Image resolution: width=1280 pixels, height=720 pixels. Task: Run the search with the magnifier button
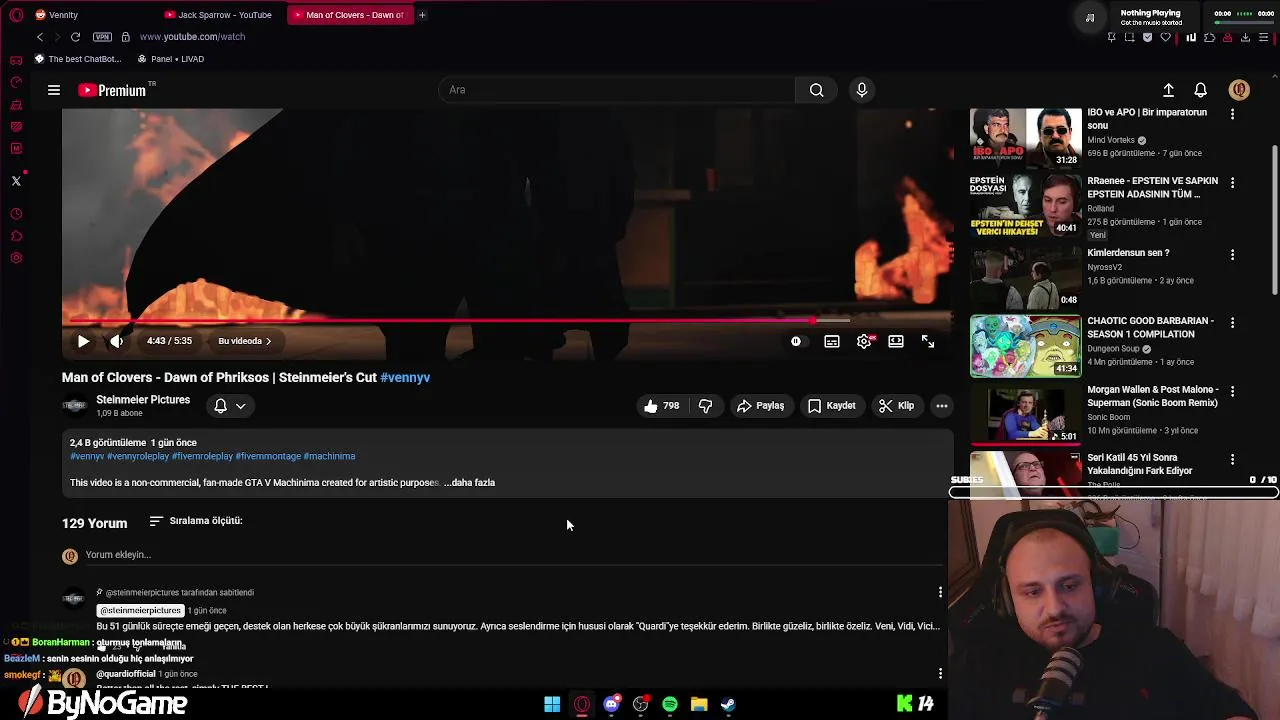(x=817, y=90)
